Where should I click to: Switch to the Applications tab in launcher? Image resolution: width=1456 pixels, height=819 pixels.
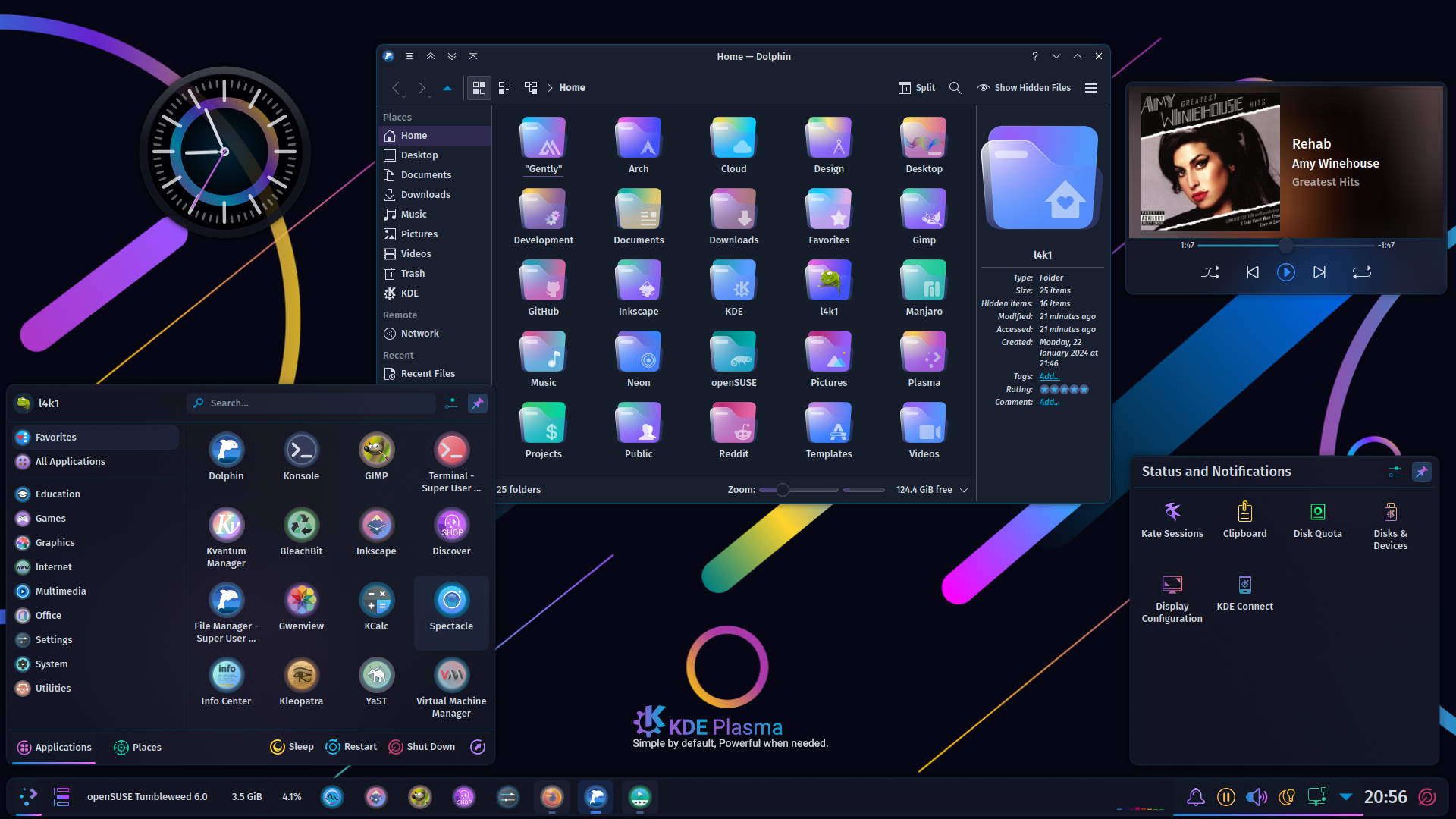tap(54, 747)
